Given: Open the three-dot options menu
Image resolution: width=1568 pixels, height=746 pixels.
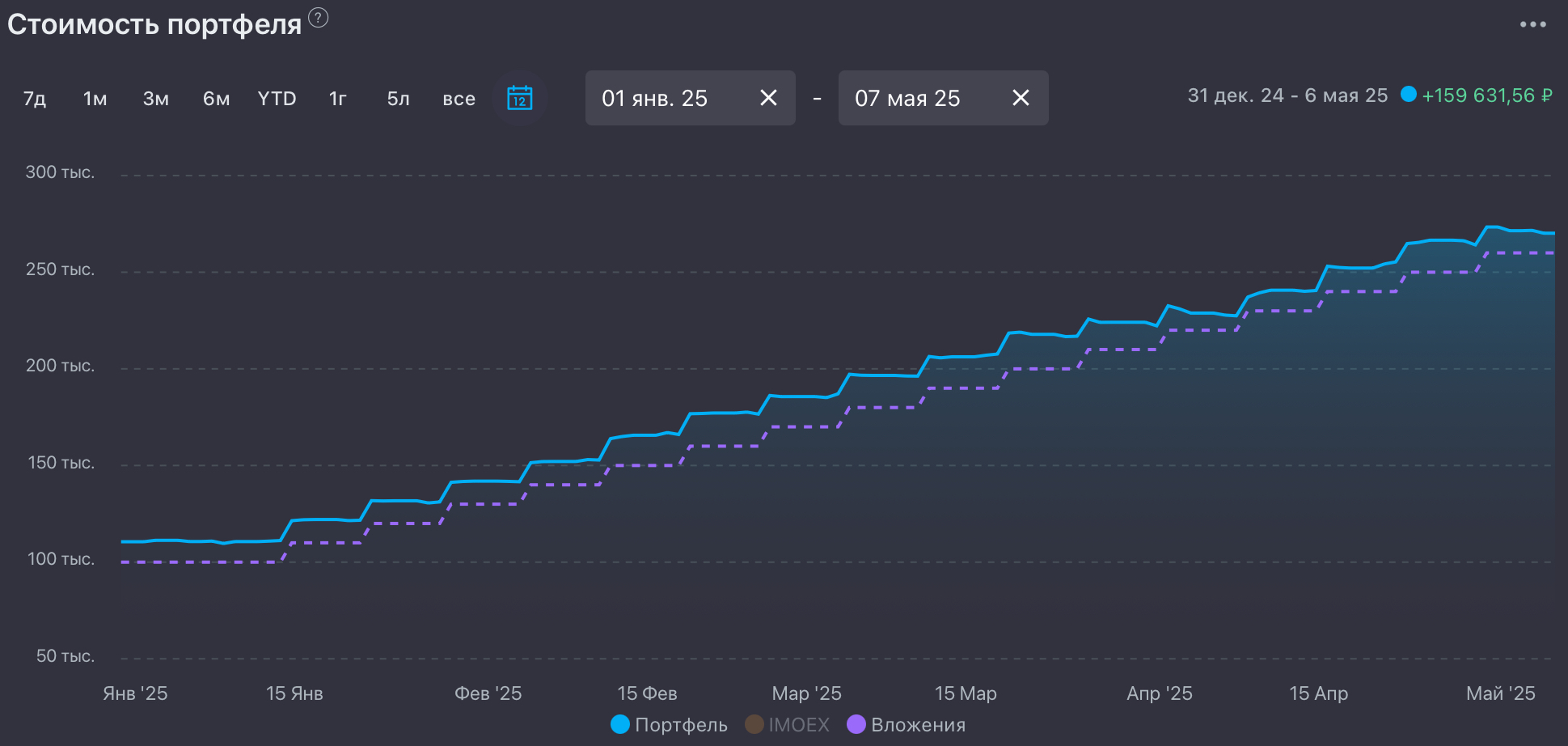Looking at the screenshot, I should tap(1532, 24).
